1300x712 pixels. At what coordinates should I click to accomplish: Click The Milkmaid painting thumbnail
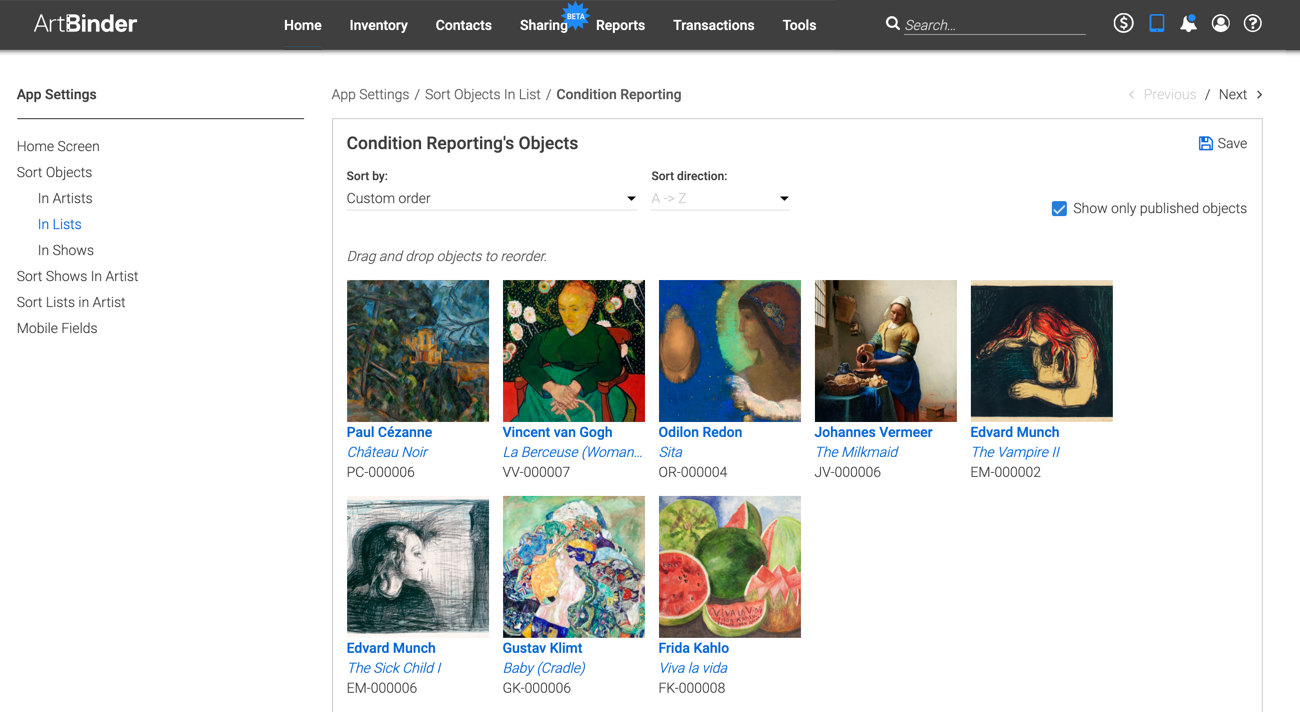885,351
